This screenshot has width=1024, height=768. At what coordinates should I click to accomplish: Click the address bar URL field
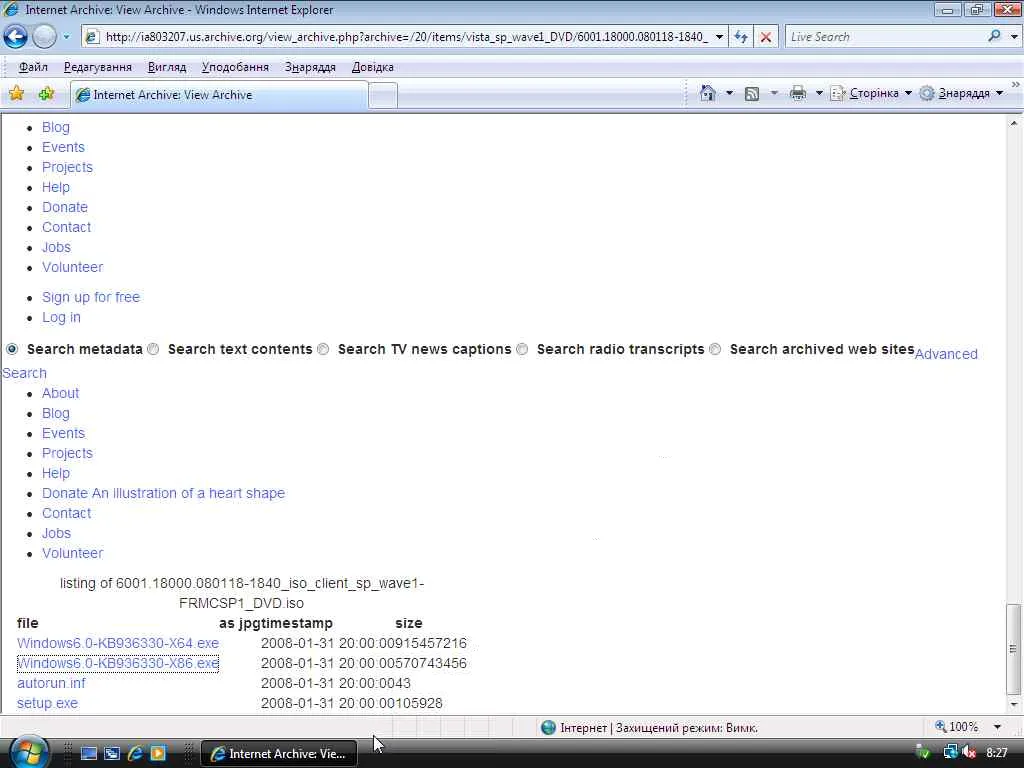[x=405, y=37]
